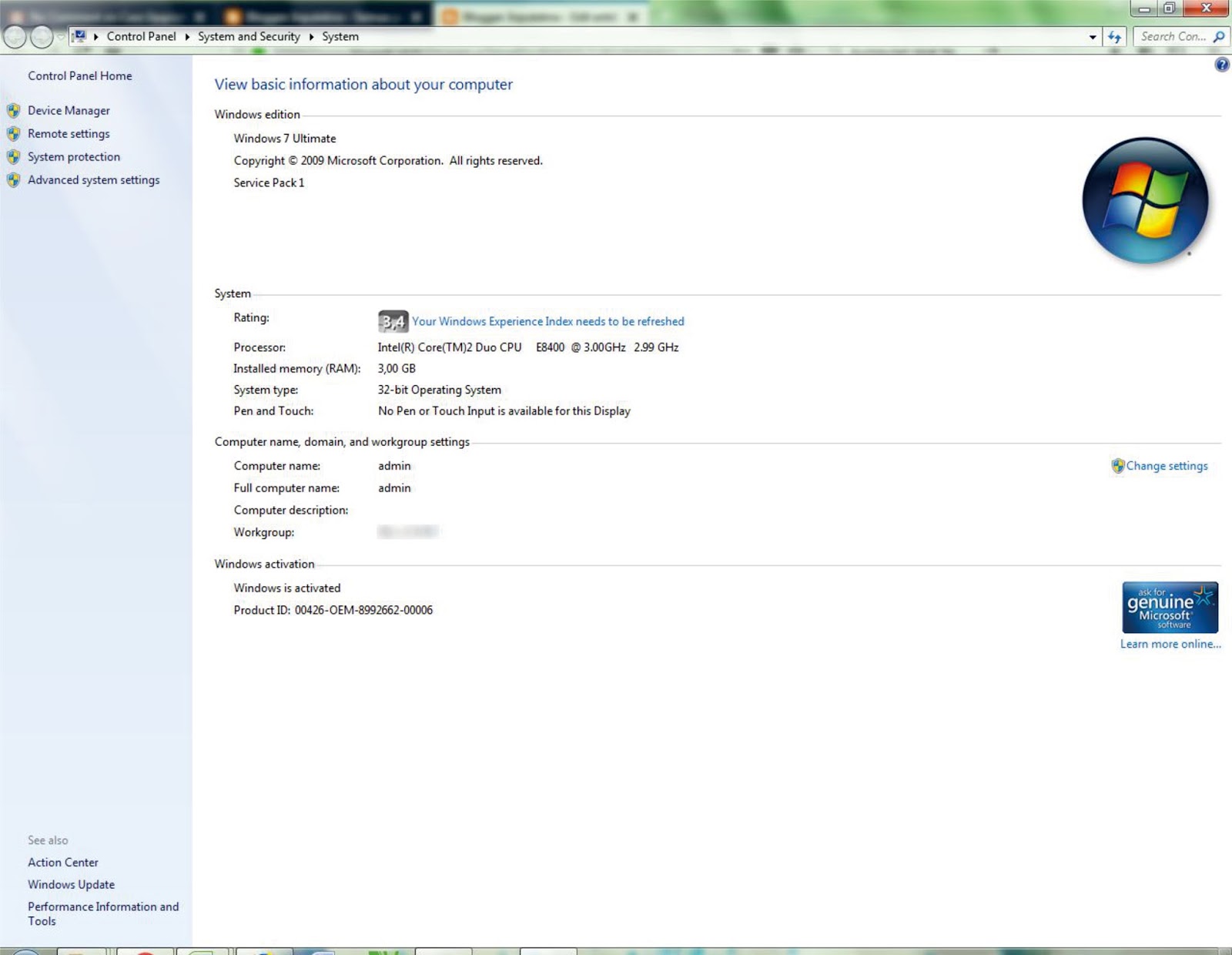
Task: Click the "admin" value beside Full computer name
Action: click(394, 488)
